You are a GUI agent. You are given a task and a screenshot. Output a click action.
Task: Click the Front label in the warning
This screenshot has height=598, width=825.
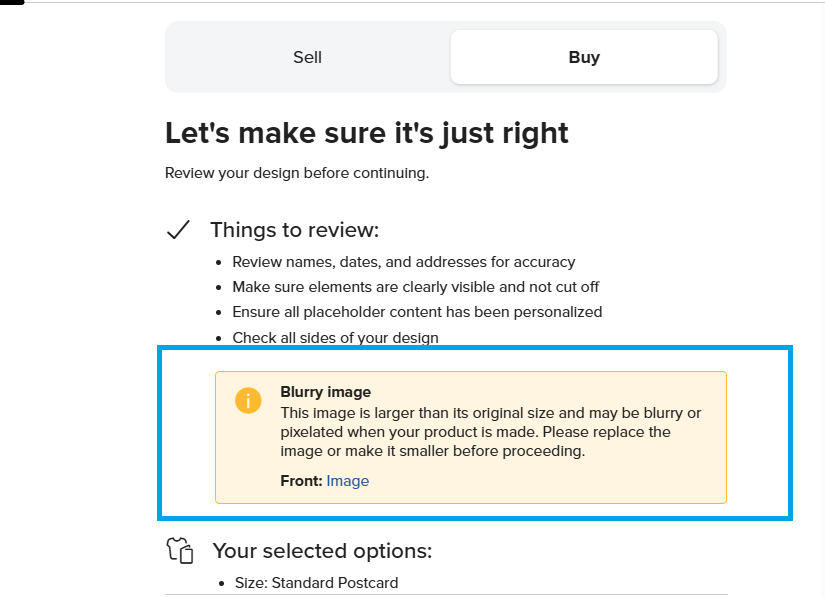tap(301, 481)
